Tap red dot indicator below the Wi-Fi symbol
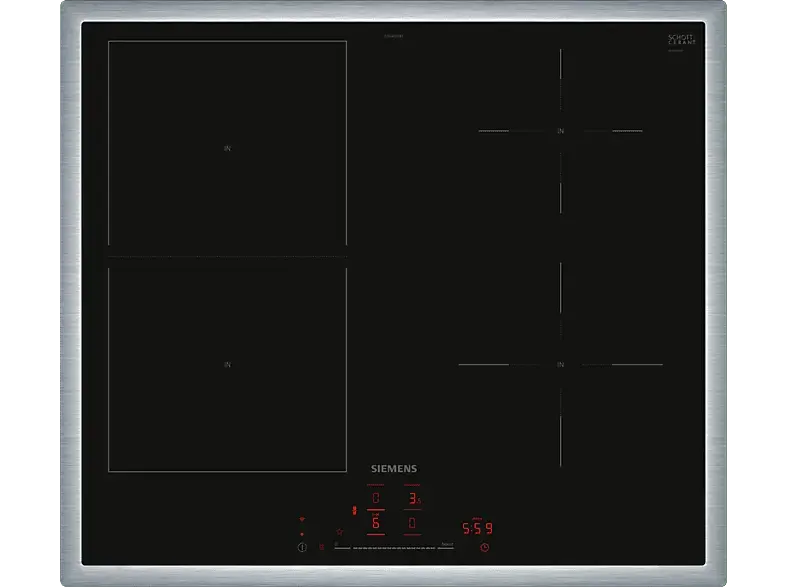This screenshot has height=587, width=786. 302,534
